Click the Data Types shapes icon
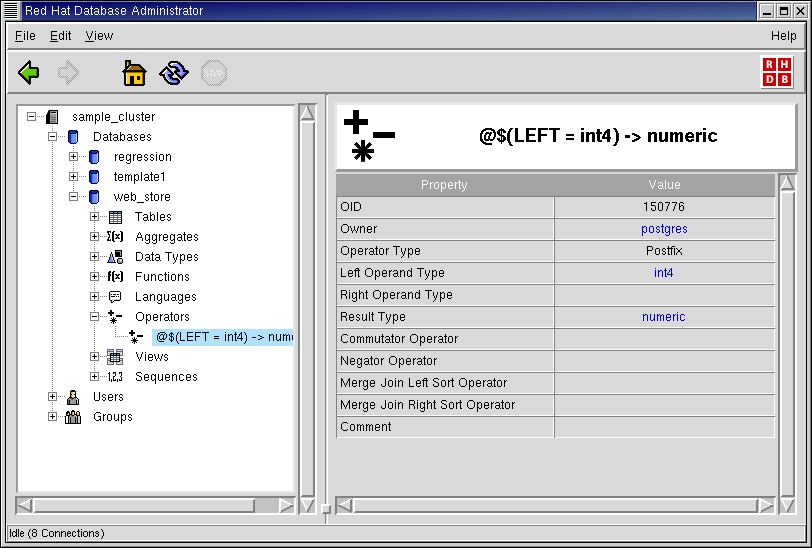The width and height of the screenshot is (812, 548). (x=115, y=256)
